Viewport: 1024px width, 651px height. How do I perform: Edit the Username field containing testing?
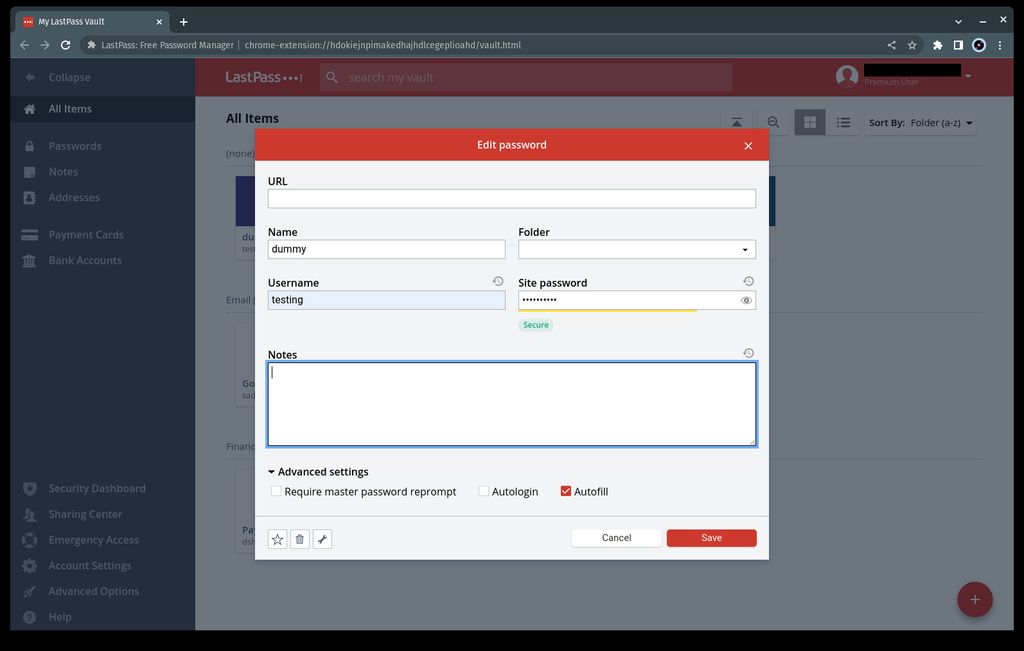(386, 300)
